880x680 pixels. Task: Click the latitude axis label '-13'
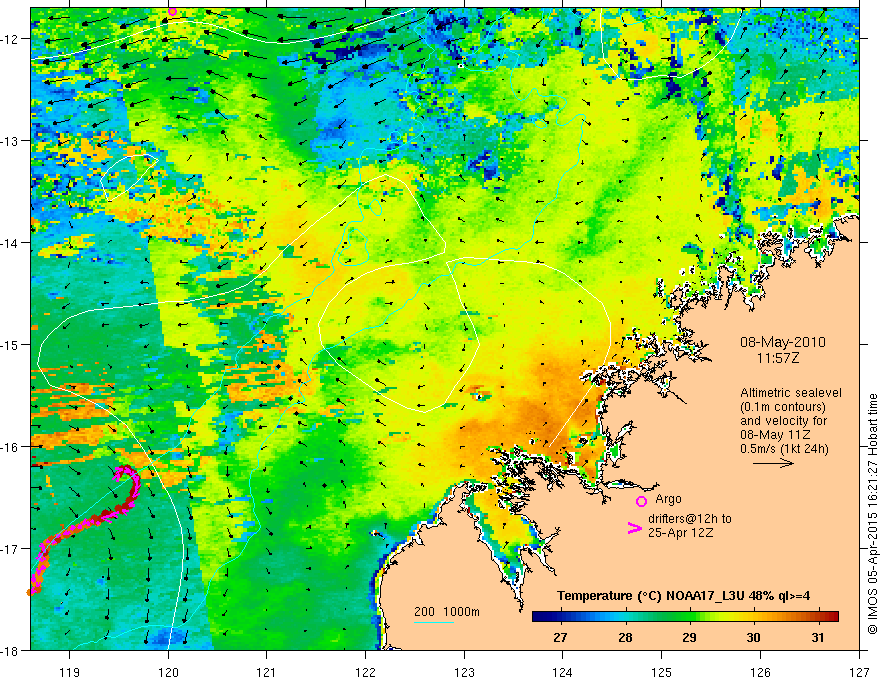coord(10,141)
